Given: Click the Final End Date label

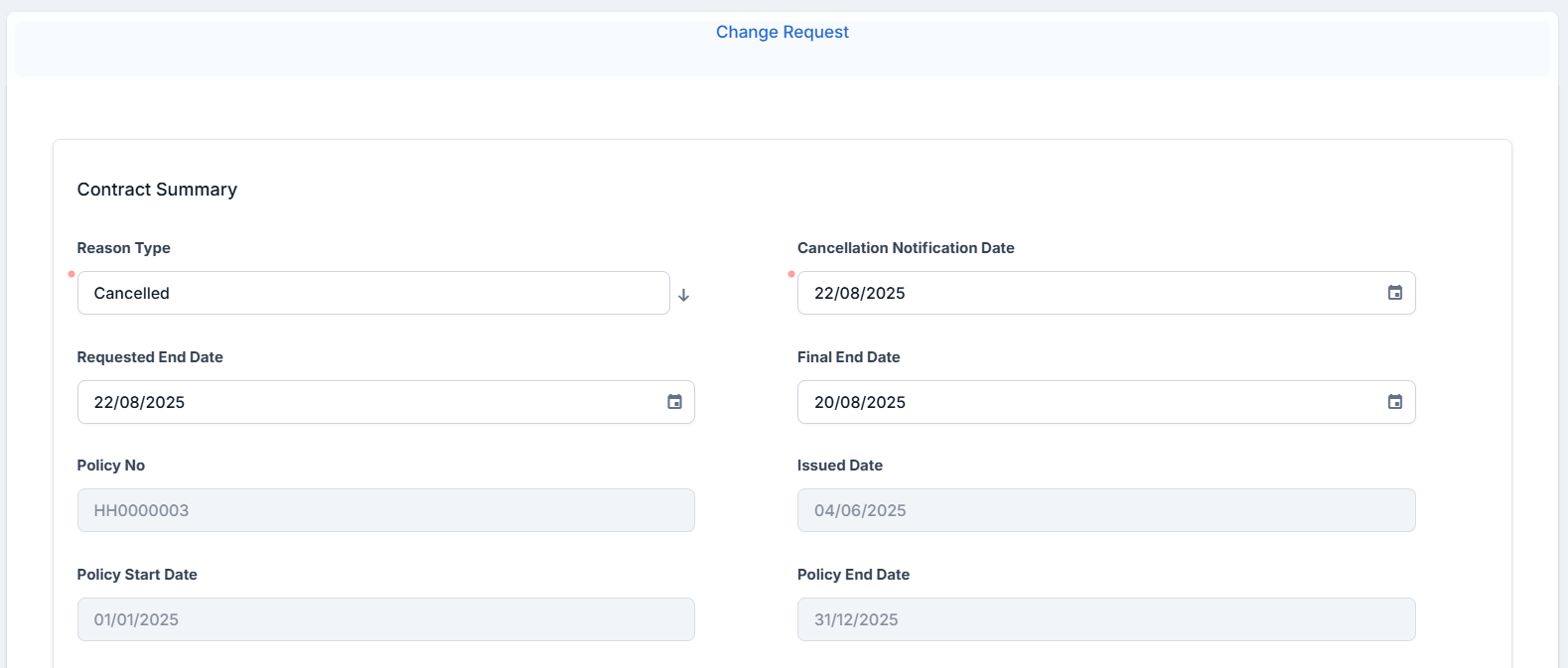Looking at the screenshot, I should coord(848,357).
